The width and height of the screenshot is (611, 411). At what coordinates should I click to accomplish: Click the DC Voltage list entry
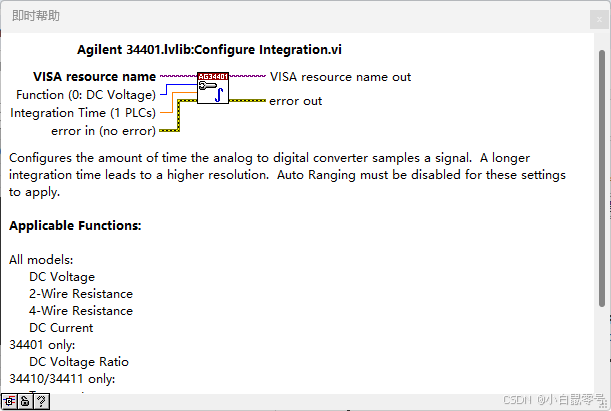tap(62, 277)
